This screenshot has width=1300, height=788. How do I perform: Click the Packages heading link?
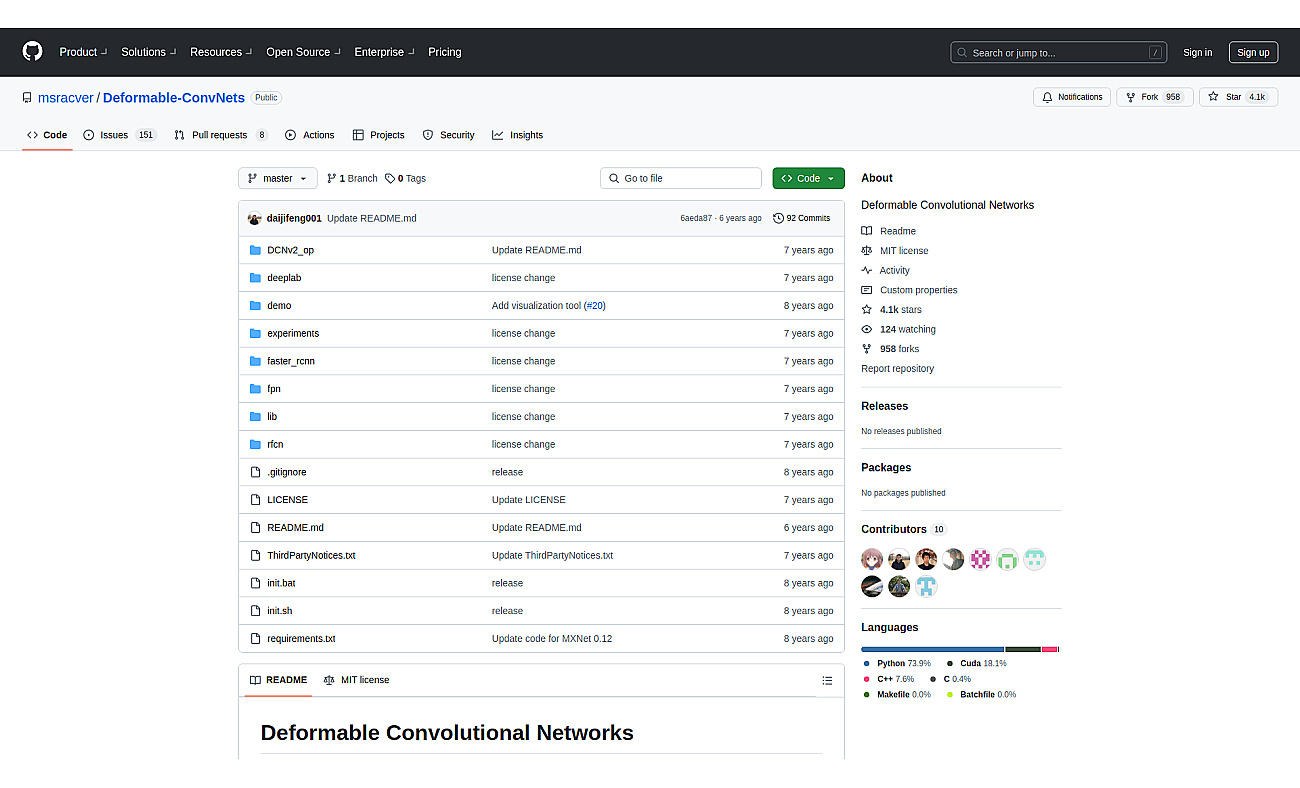(x=886, y=467)
